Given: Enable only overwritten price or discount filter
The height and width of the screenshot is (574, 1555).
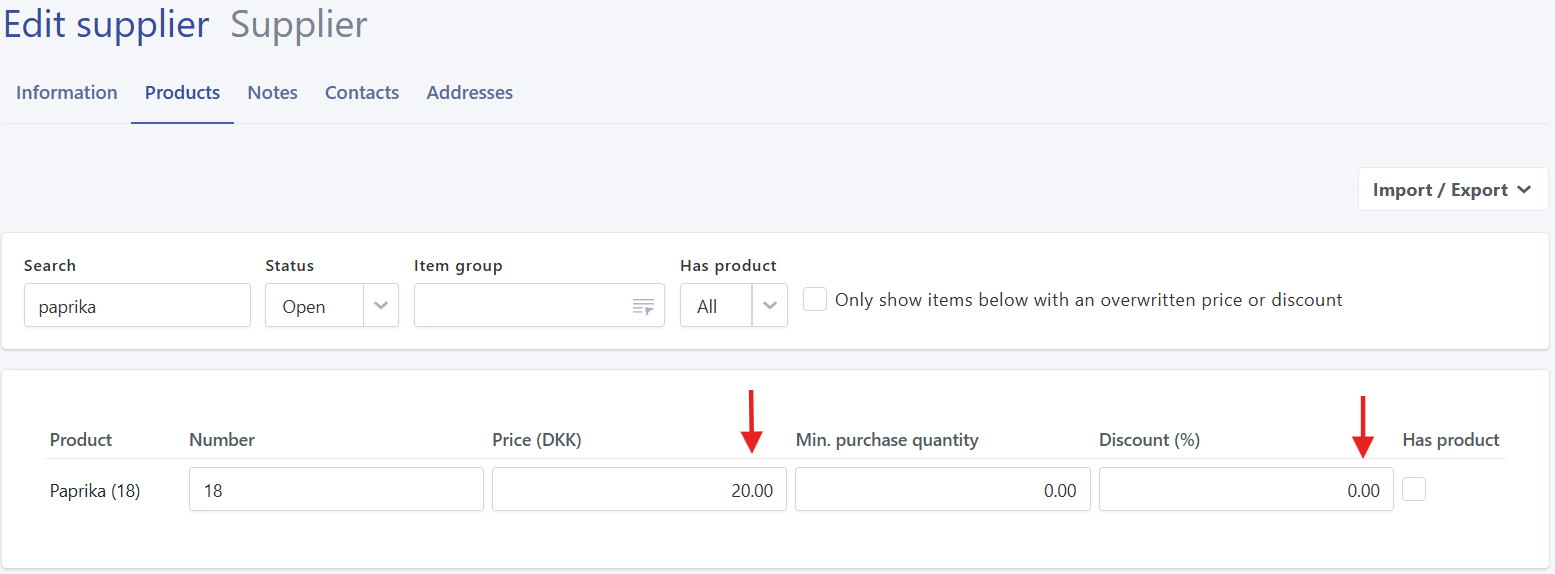Looking at the screenshot, I should 815,300.
